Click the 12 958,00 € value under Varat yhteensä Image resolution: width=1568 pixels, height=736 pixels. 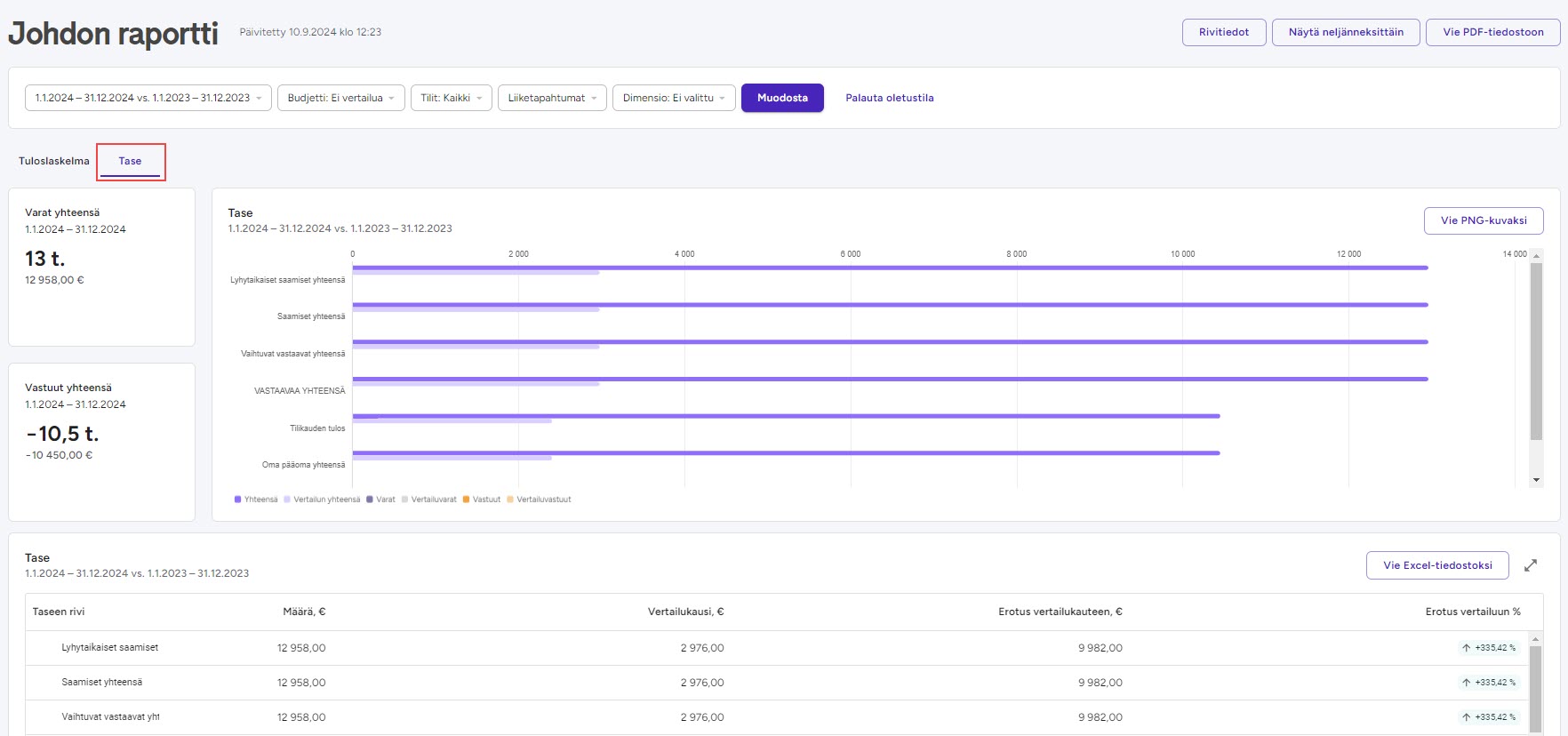tap(54, 280)
